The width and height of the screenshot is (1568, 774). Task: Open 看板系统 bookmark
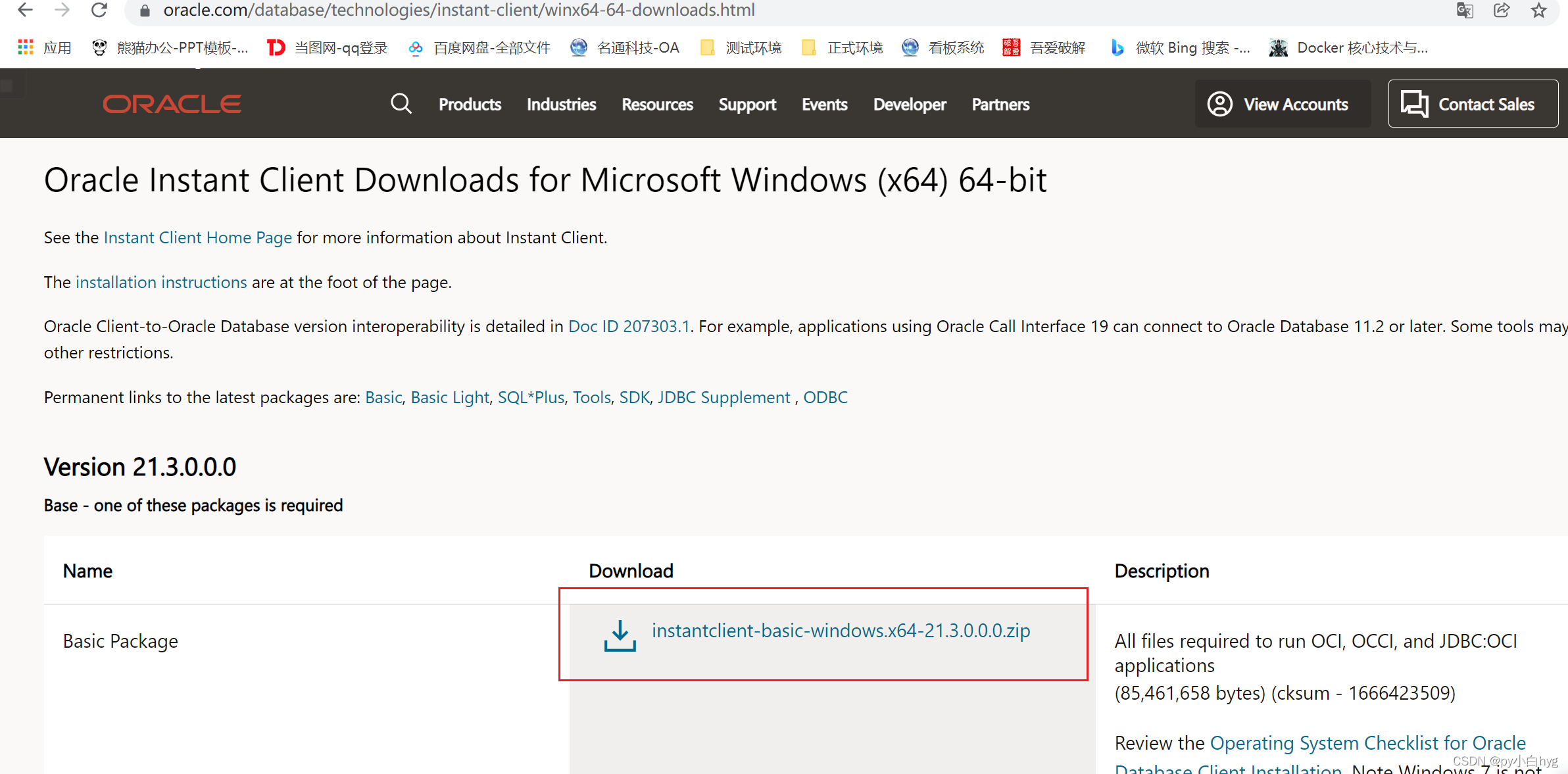pos(943,47)
